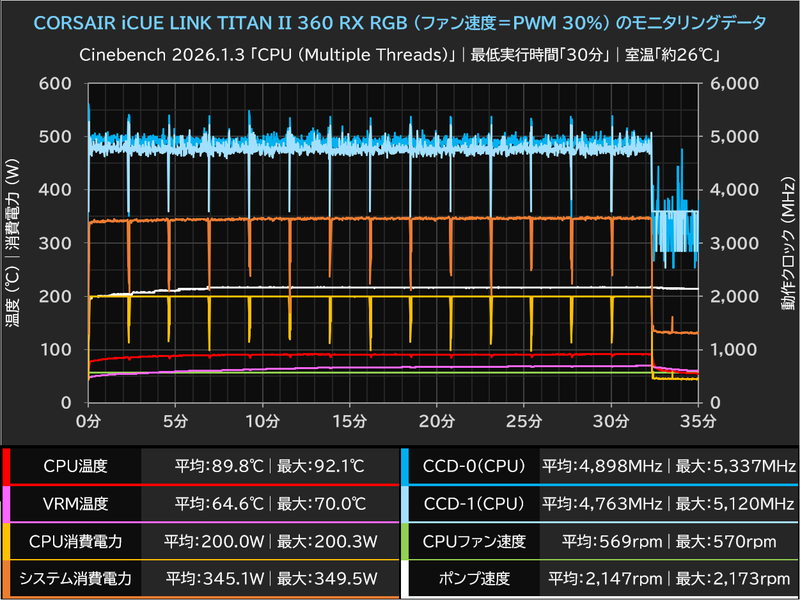Click the VRM value 平均:64.6℃ | 最大:70.0℃
This screenshot has height=600, width=800.
[270, 504]
